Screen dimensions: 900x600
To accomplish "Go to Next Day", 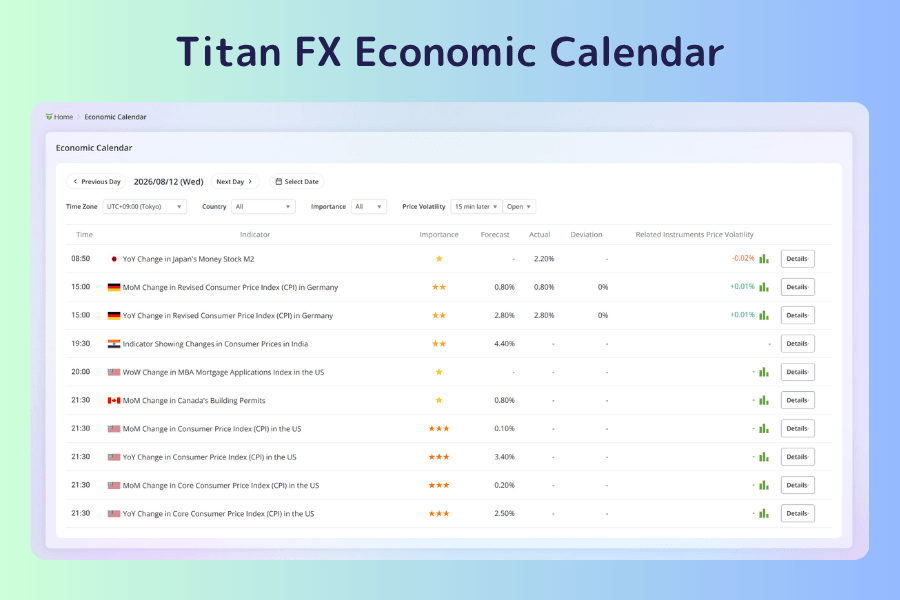I will point(235,181).
